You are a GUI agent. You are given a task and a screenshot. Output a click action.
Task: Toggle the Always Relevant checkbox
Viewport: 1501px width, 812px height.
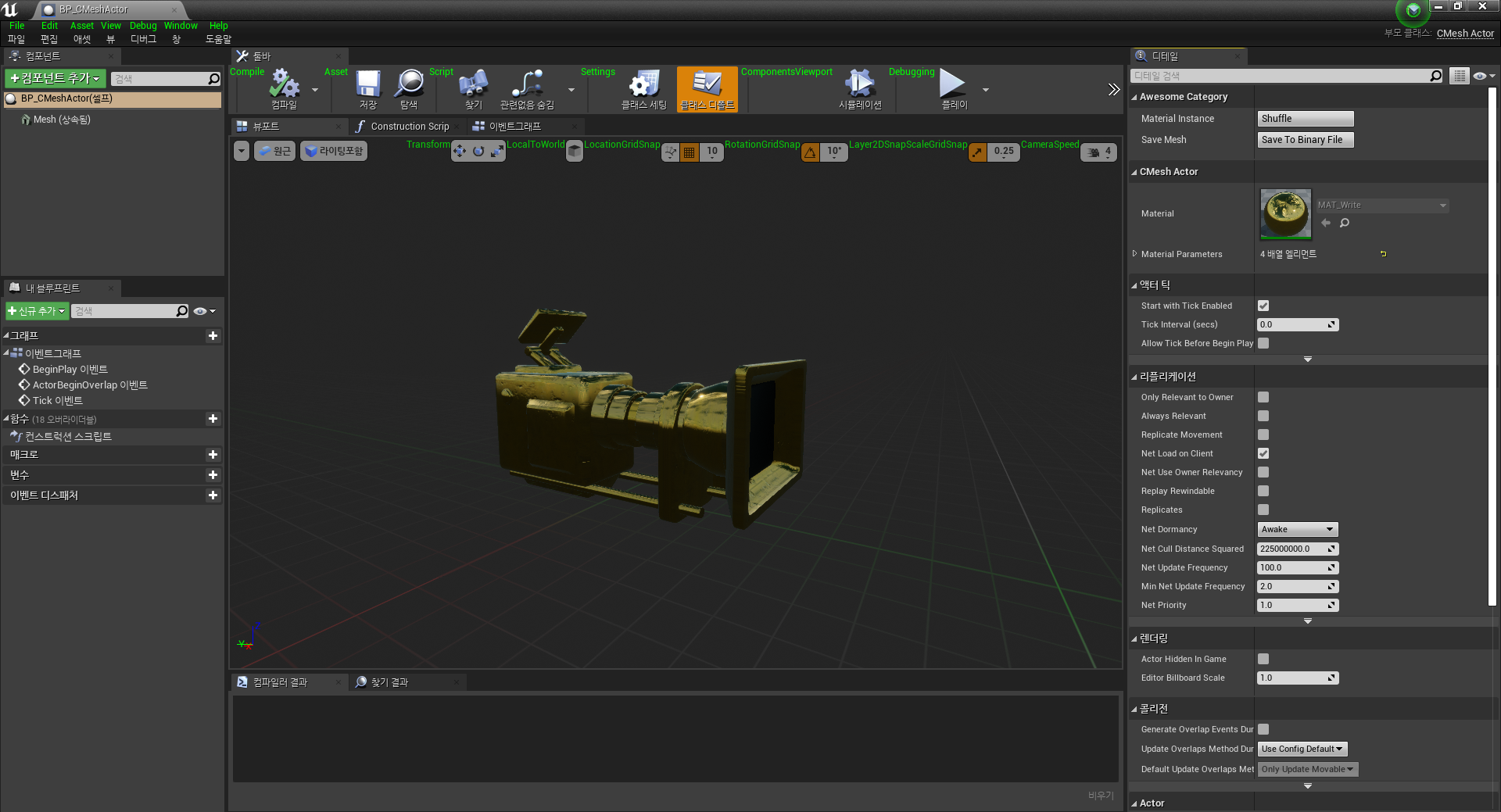[1263, 416]
